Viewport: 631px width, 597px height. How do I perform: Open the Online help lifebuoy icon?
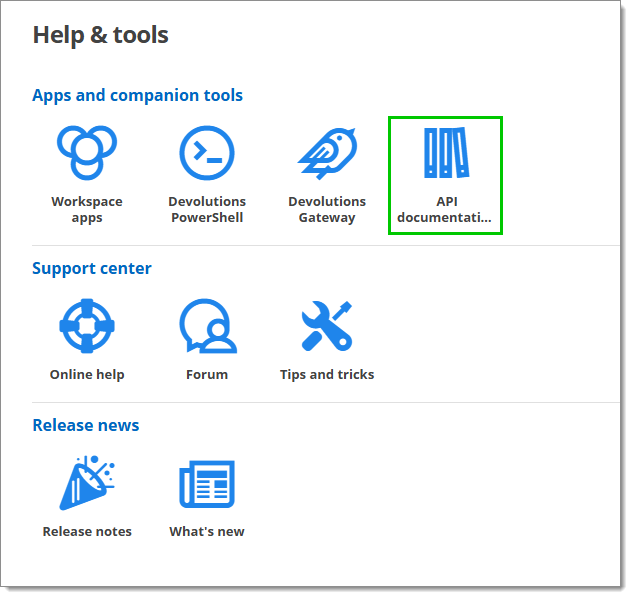click(87, 326)
